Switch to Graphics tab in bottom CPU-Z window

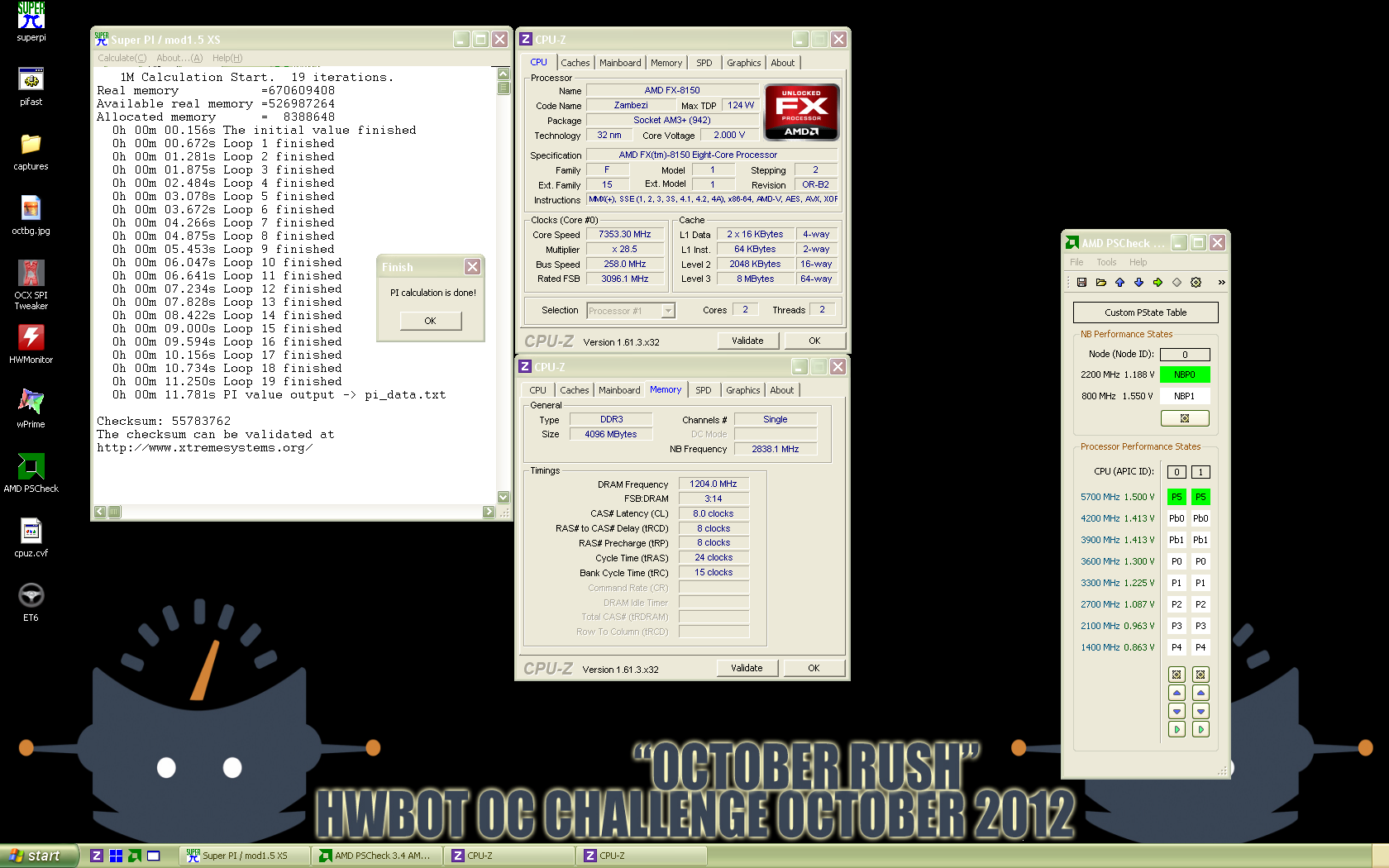[x=743, y=390]
